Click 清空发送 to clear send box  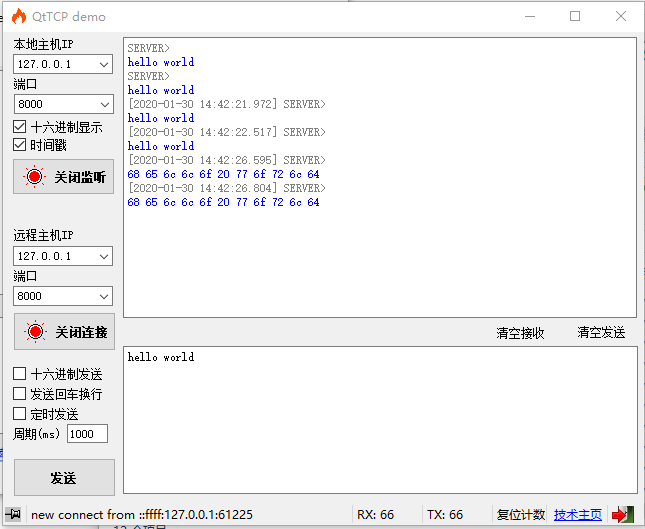601,332
